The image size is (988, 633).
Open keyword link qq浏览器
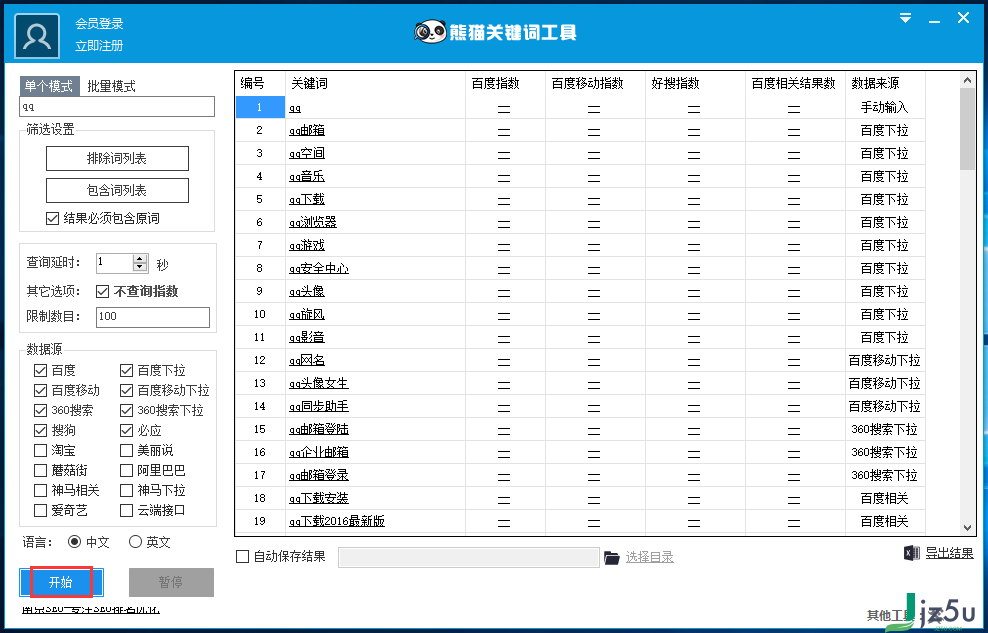[313, 222]
